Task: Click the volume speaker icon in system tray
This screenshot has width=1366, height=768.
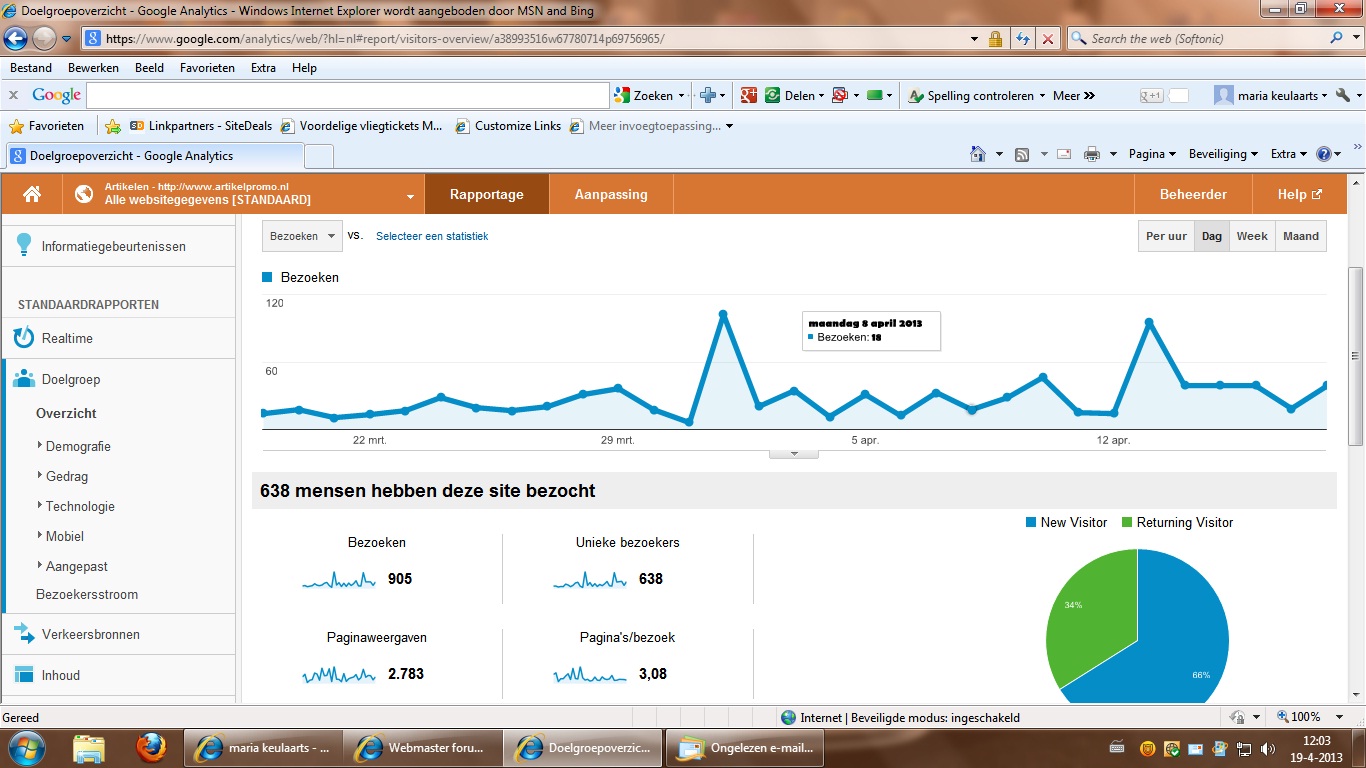Action: pyautogui.click(x=1268, y=748)
